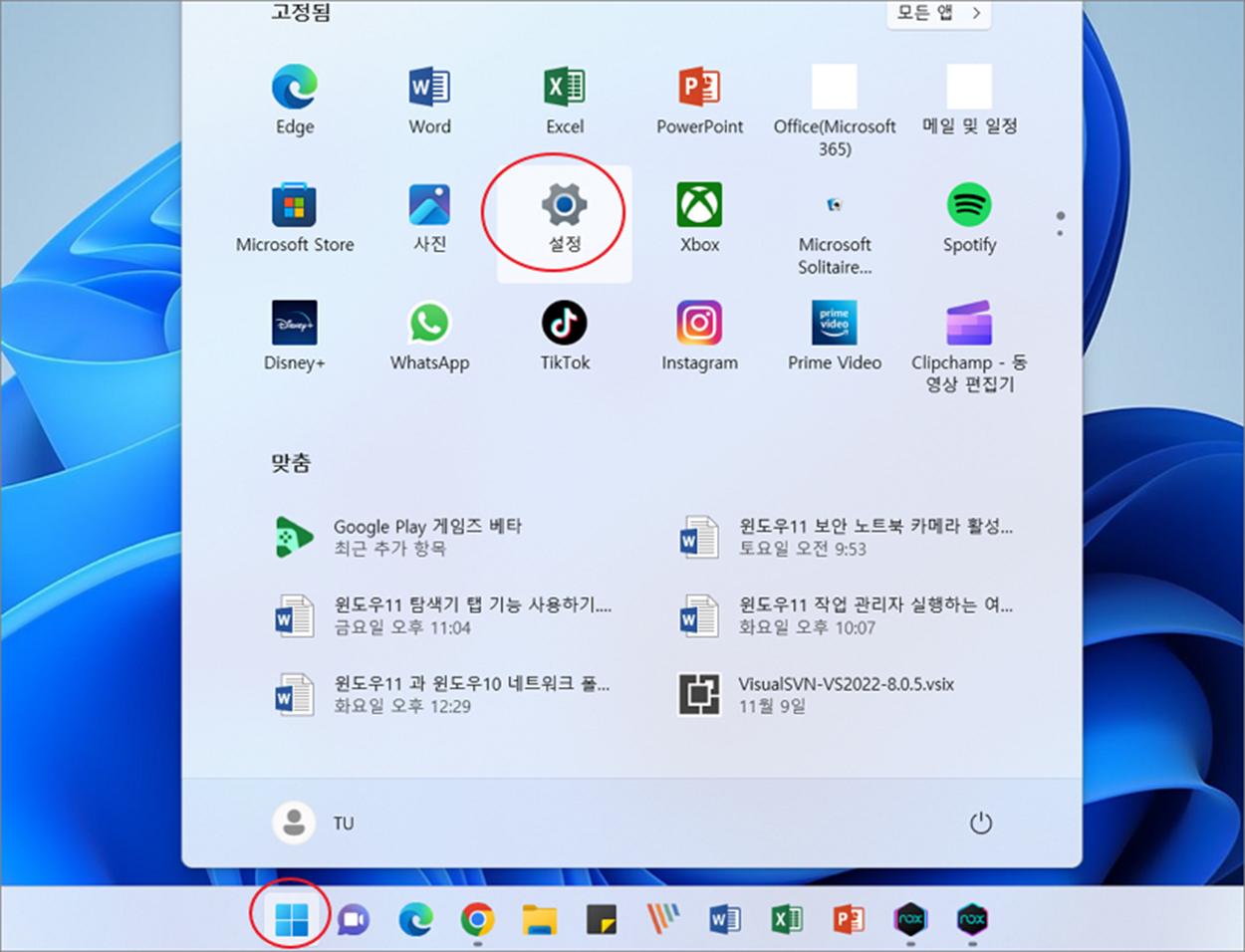Open Google Chrome from the taskbar
Viewport: 1245px width, 952px height.
[477, 919]
